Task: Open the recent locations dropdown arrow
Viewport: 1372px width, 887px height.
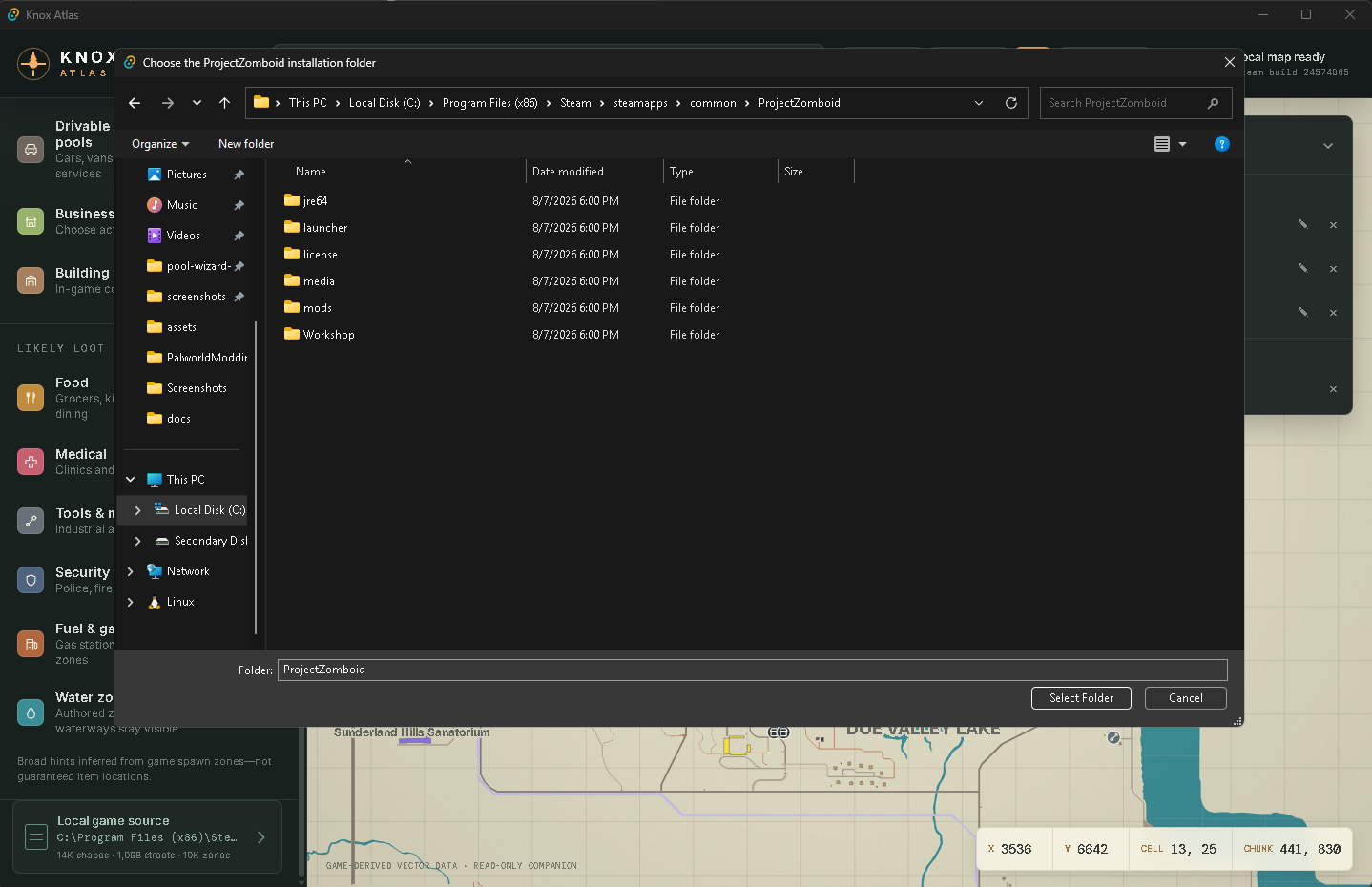Action: click(x=197, y=103)
